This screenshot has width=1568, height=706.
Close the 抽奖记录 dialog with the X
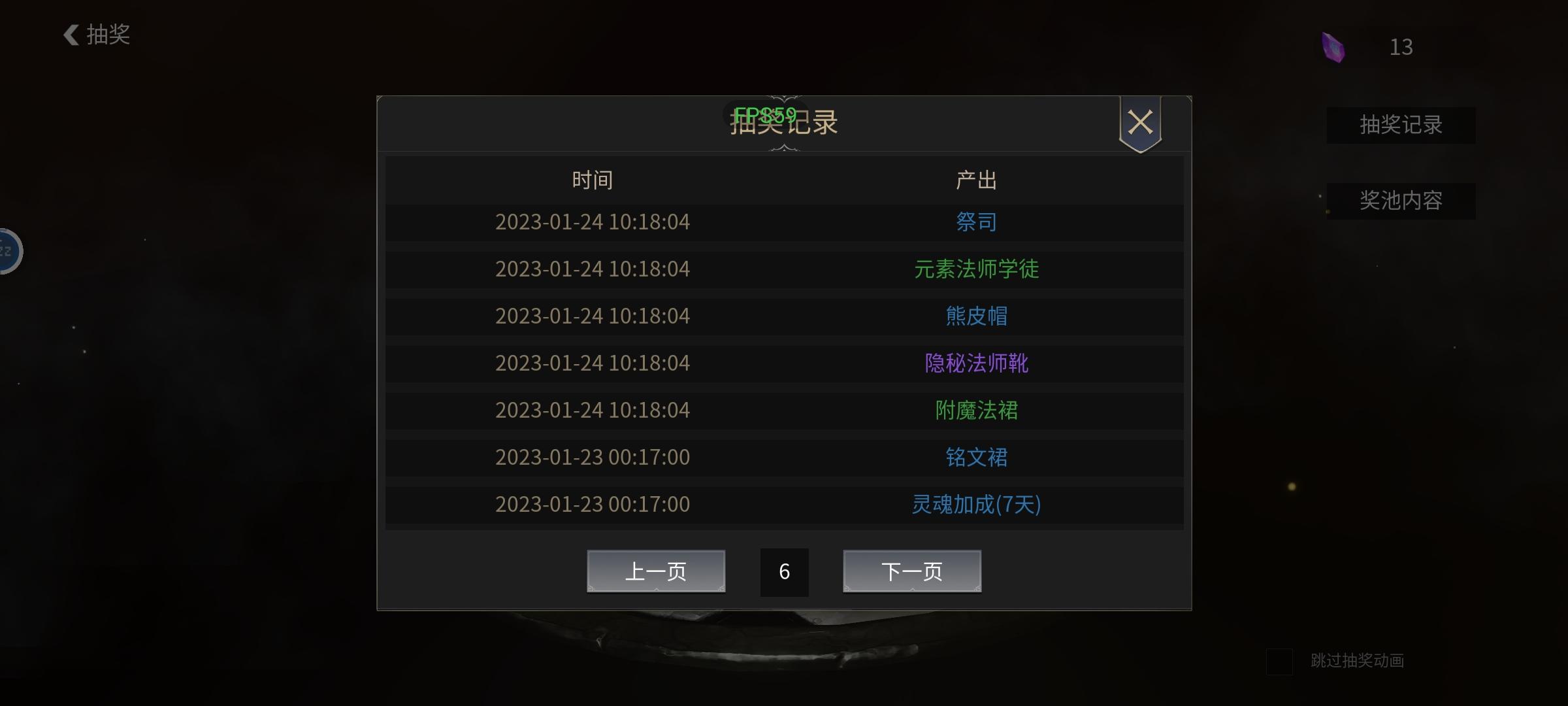click(1140, 123)
